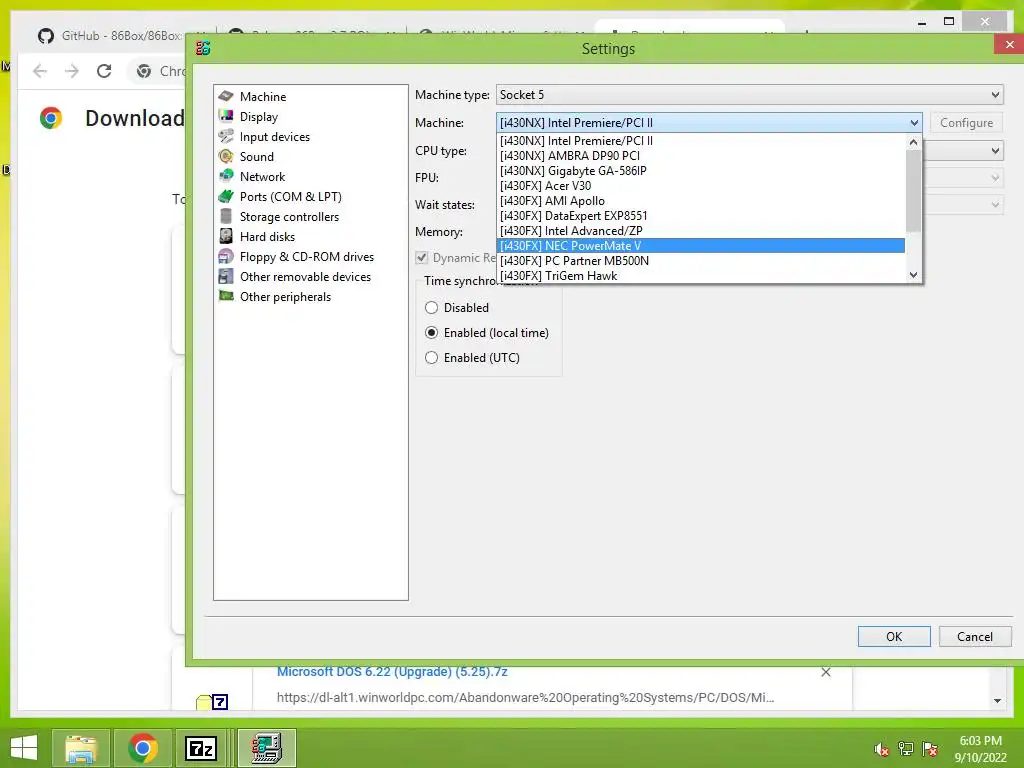Open the Hard disks icon

[x=226, y=236]
